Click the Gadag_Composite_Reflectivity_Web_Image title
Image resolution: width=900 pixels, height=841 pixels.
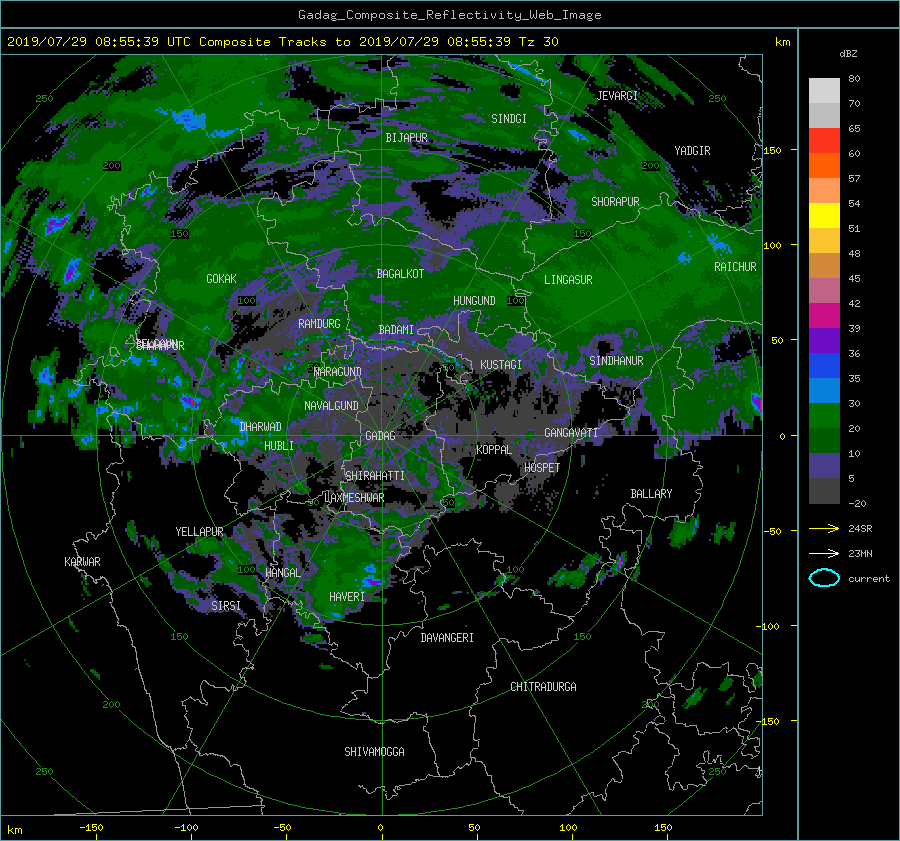[449, 15]
